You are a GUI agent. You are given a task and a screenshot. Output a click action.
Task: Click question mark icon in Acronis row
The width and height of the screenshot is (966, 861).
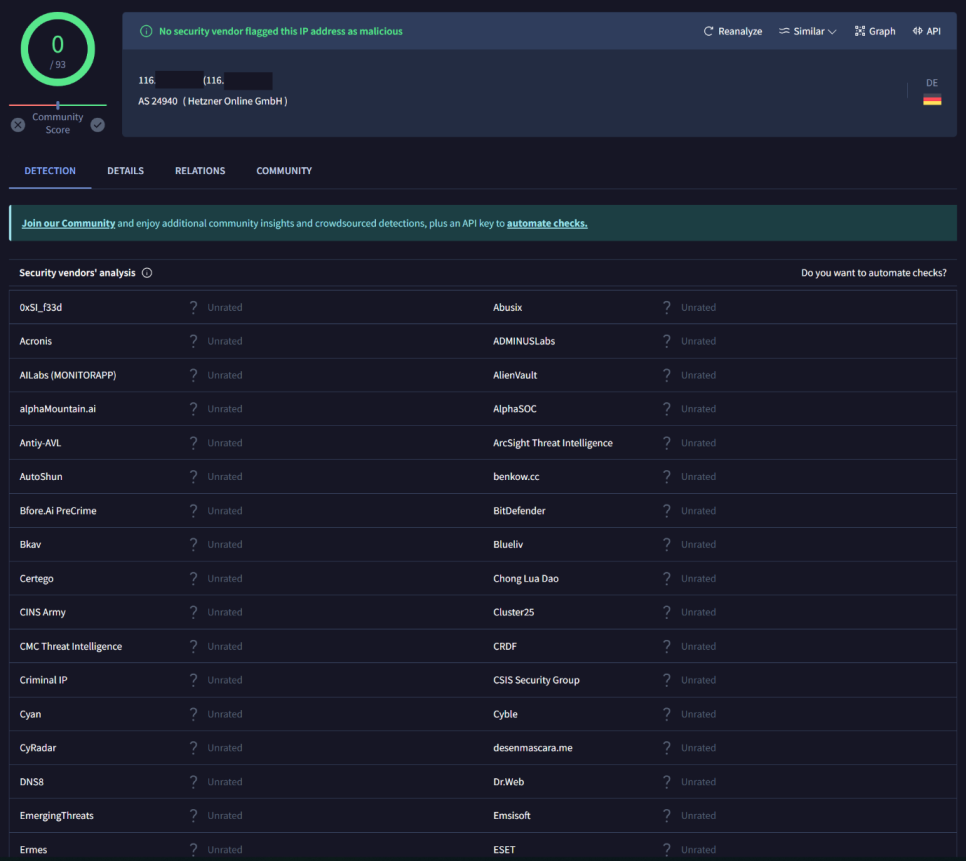coord(193,341)
